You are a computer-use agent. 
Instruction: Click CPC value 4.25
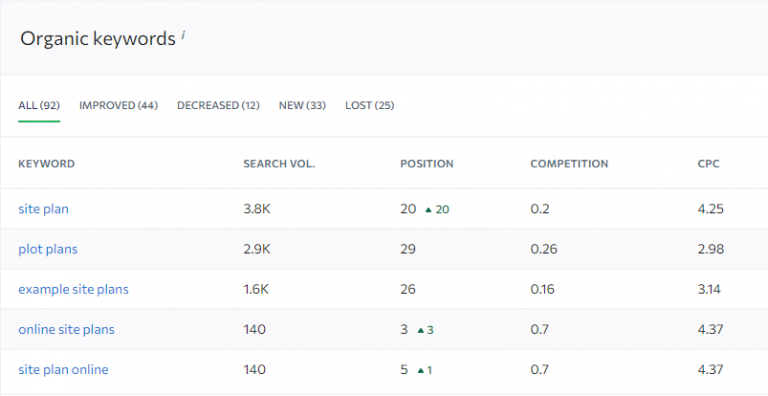coord(711,209)
